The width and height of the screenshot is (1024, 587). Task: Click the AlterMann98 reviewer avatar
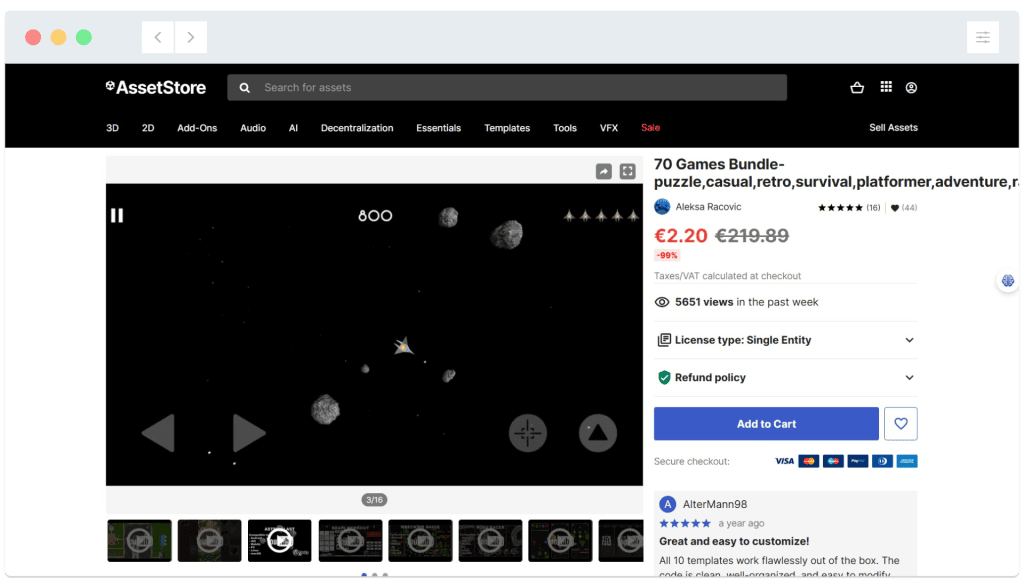pos(667,504)
